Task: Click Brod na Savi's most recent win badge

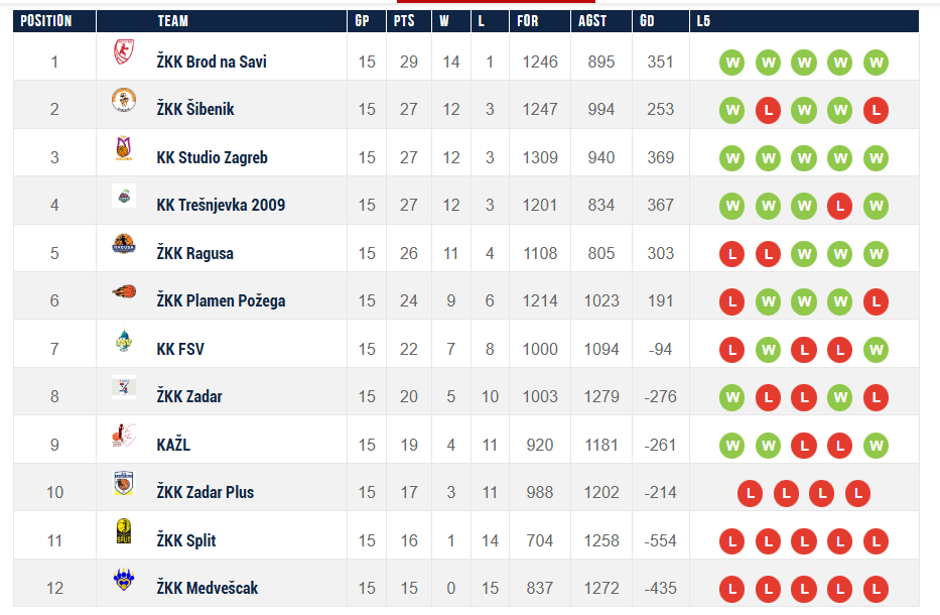Action: pyautogui.click(x=876, y=62)
